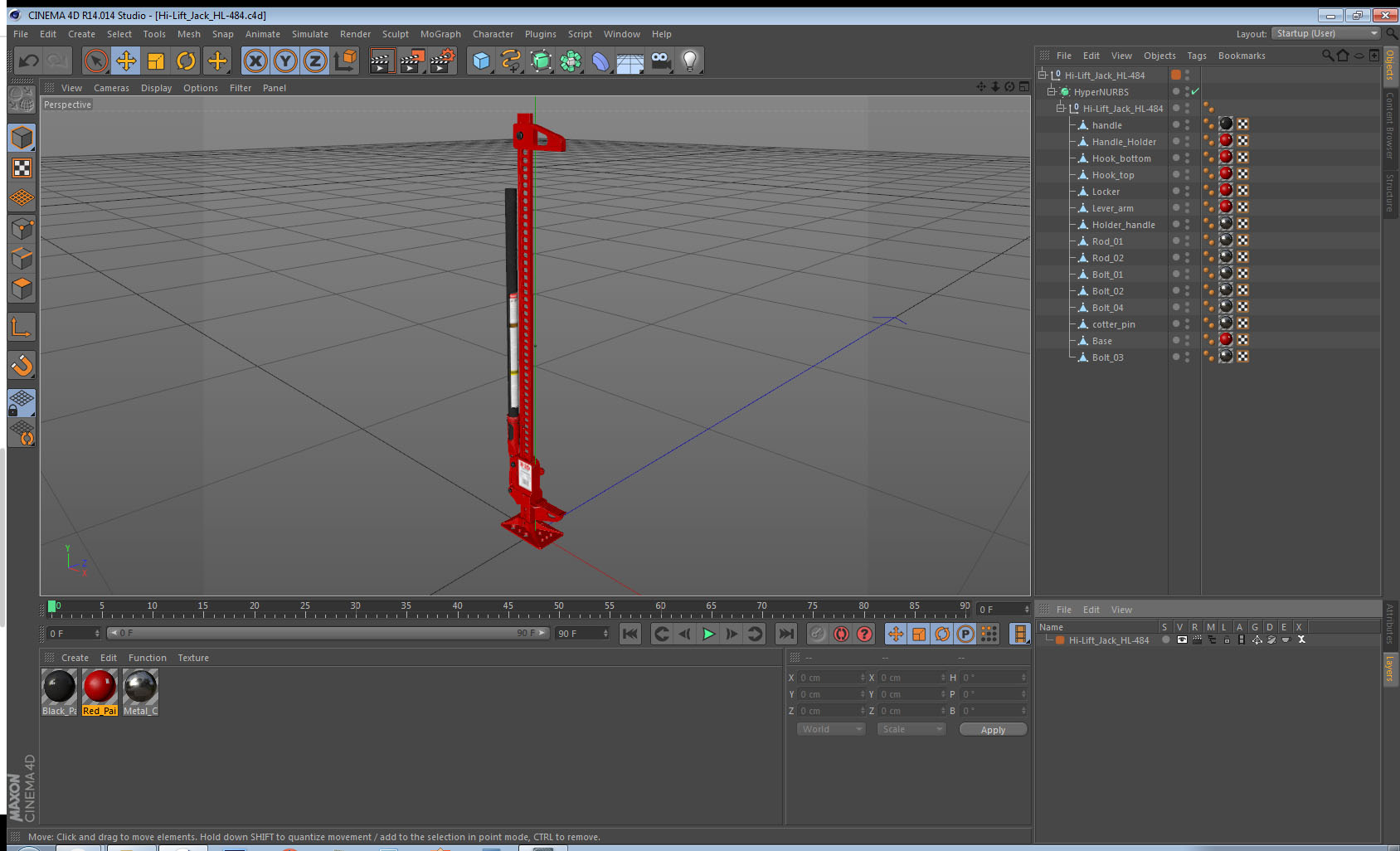Switch to Texture mode checkerboard icon
This screenshot has width=1400, height=851.
pyautogui.click(x=22, y=168)
